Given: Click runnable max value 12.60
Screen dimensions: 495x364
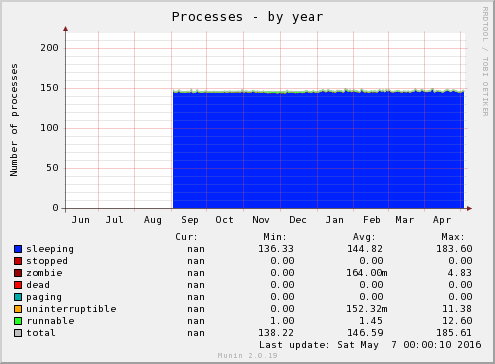Looking at the screenshot, I should click(x=457, y=321).
